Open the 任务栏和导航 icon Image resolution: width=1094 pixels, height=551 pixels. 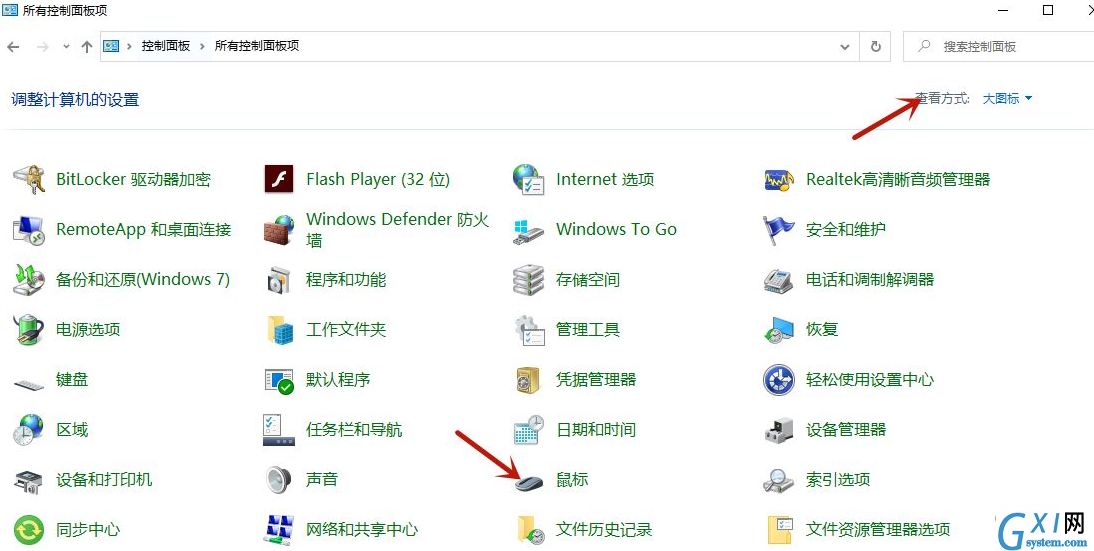(x=279, y=430)
